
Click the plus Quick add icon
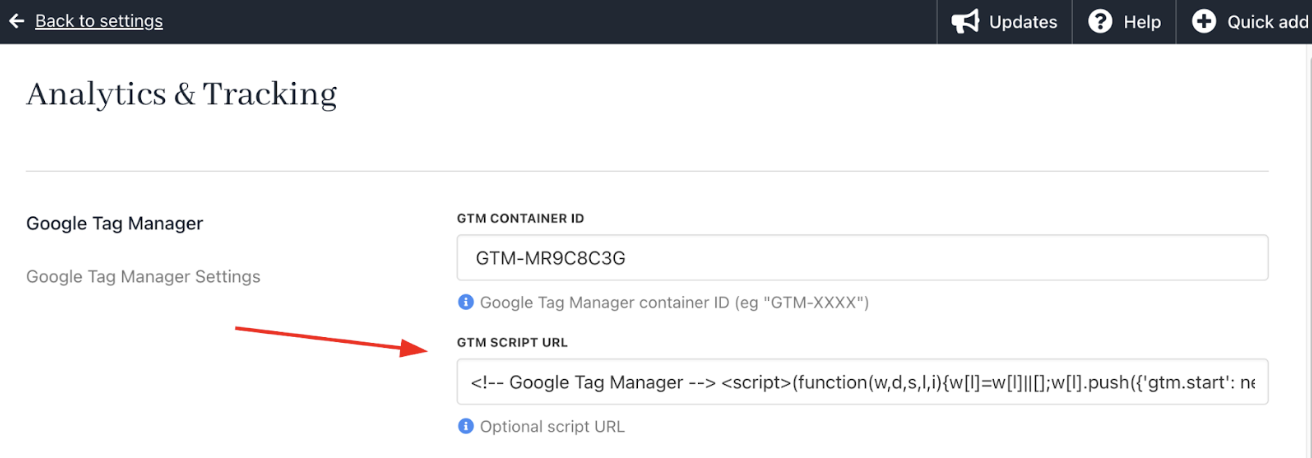point(1204,22)
